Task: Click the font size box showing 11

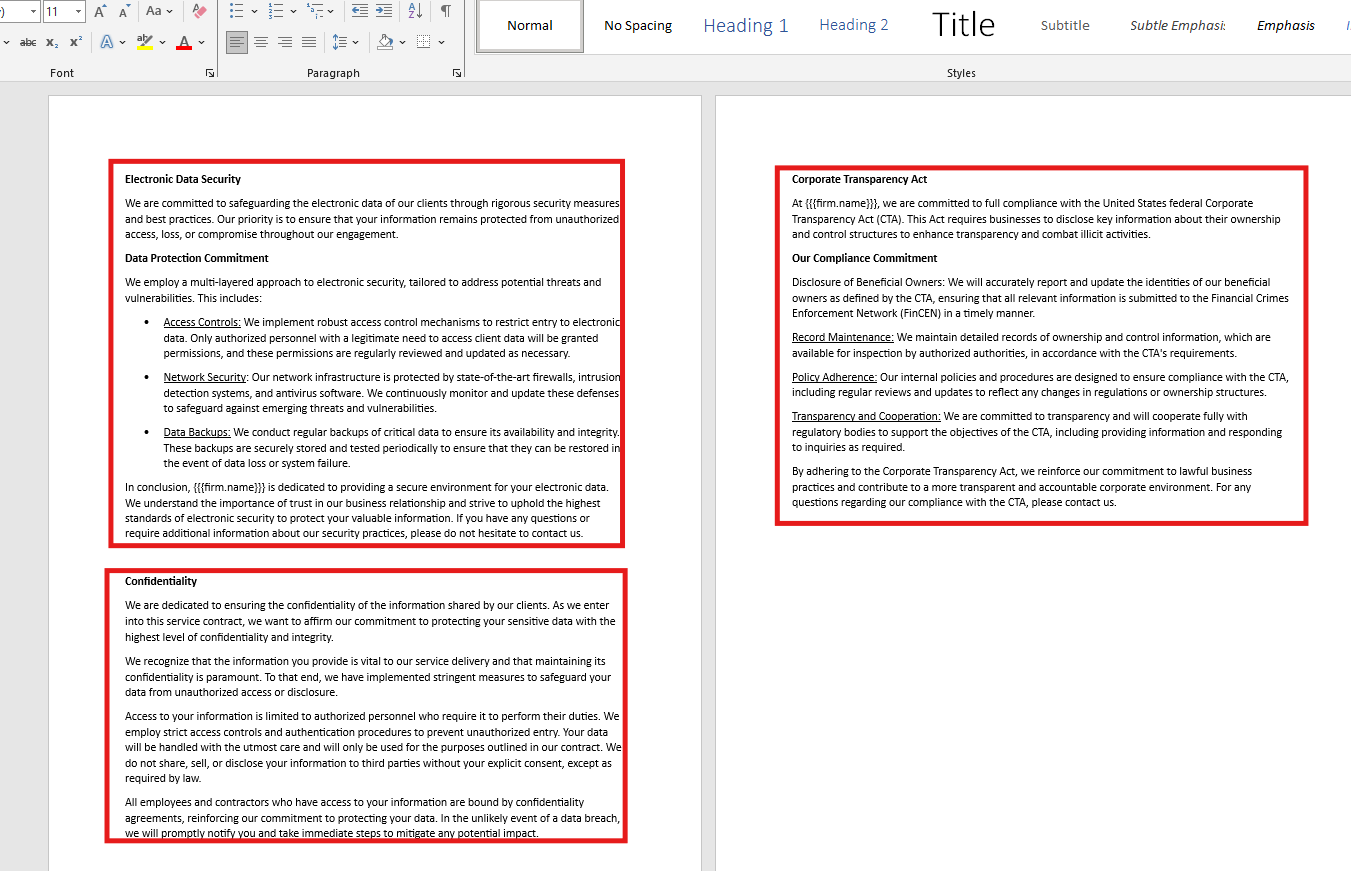Action: [58, 11]
